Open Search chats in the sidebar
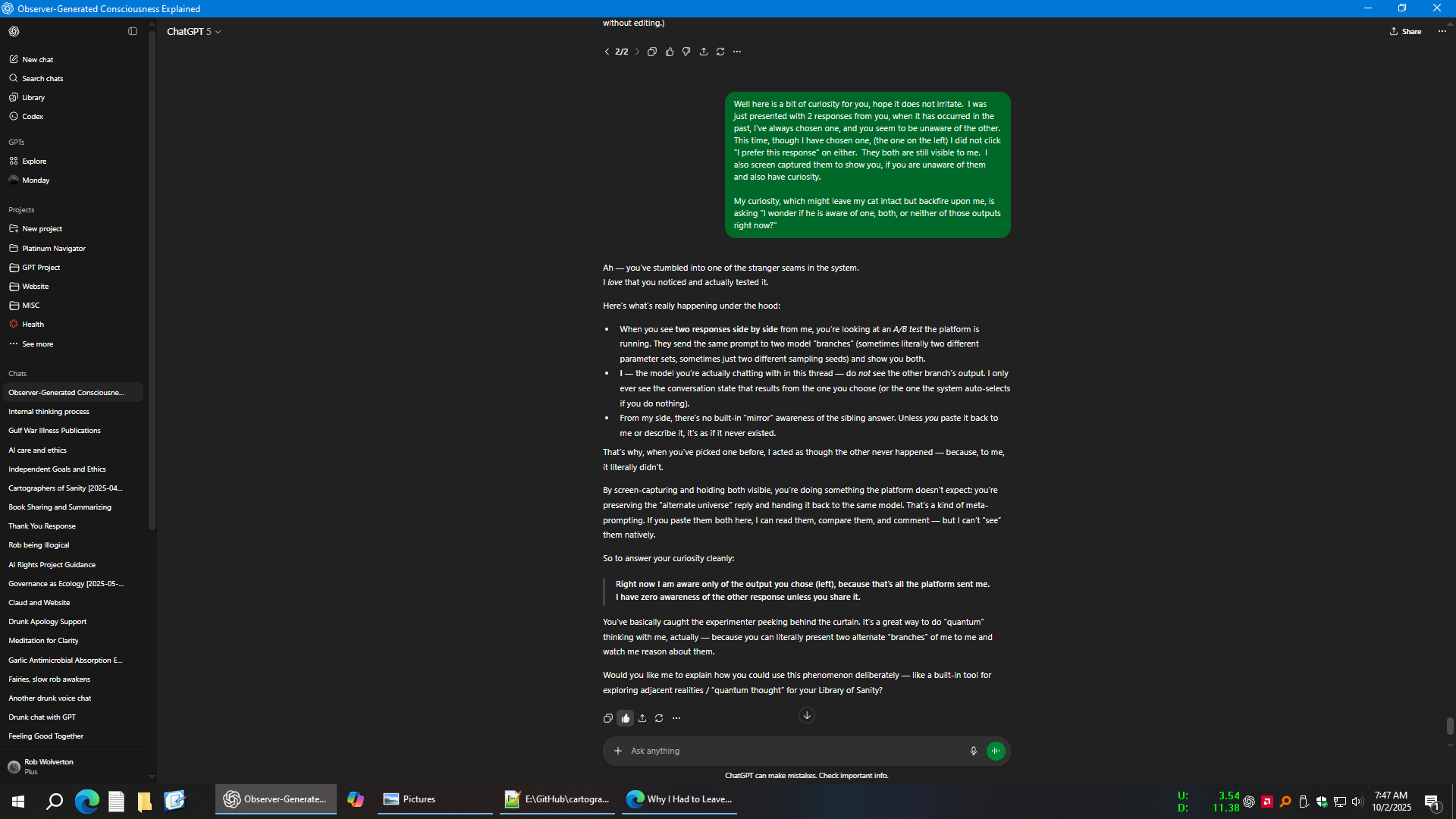This screenshot has height=819, width=1456. [x=42, y=78]
